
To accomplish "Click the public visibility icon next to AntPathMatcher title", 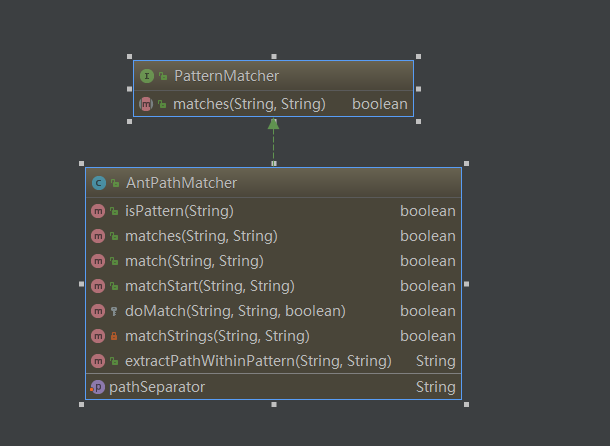I will coord(115,183).
